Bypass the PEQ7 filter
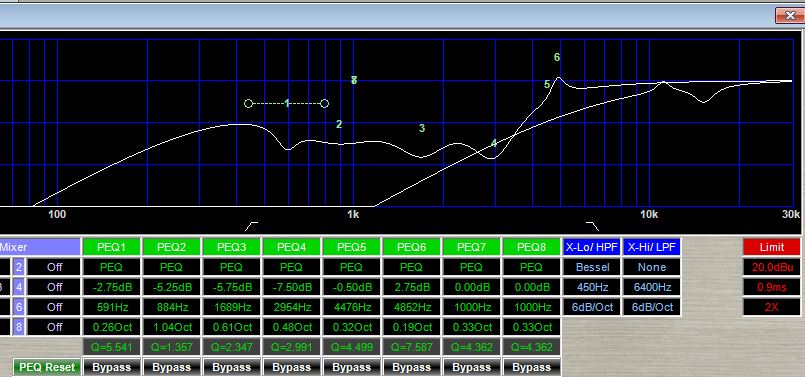 click(x=471, y=367)
